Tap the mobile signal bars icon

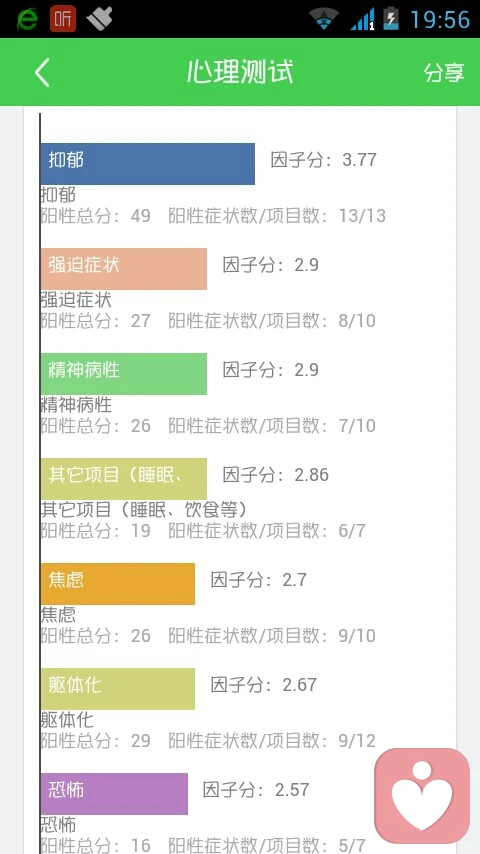(x=362, y=19)
